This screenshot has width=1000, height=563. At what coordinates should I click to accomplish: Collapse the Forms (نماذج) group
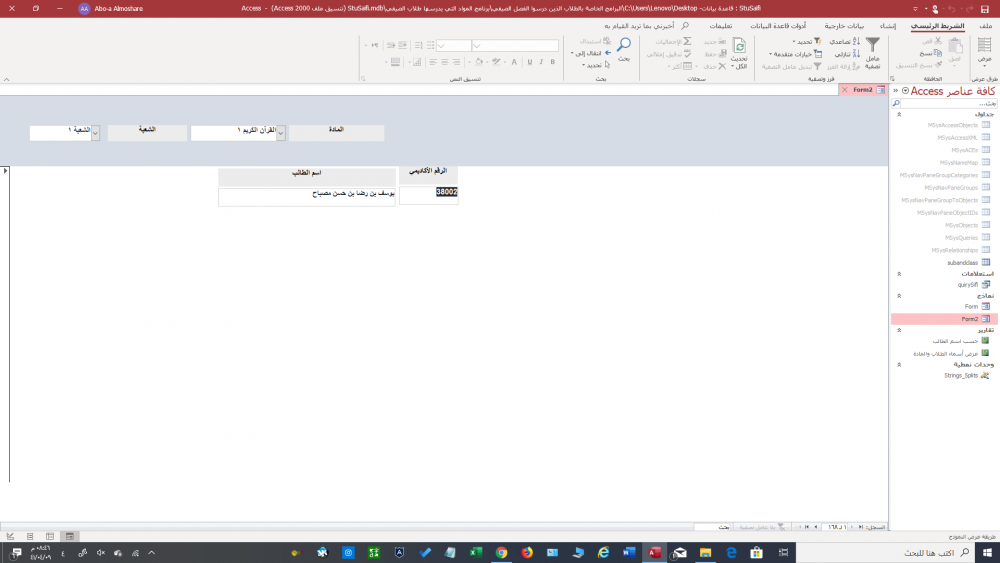pos(899,296)
